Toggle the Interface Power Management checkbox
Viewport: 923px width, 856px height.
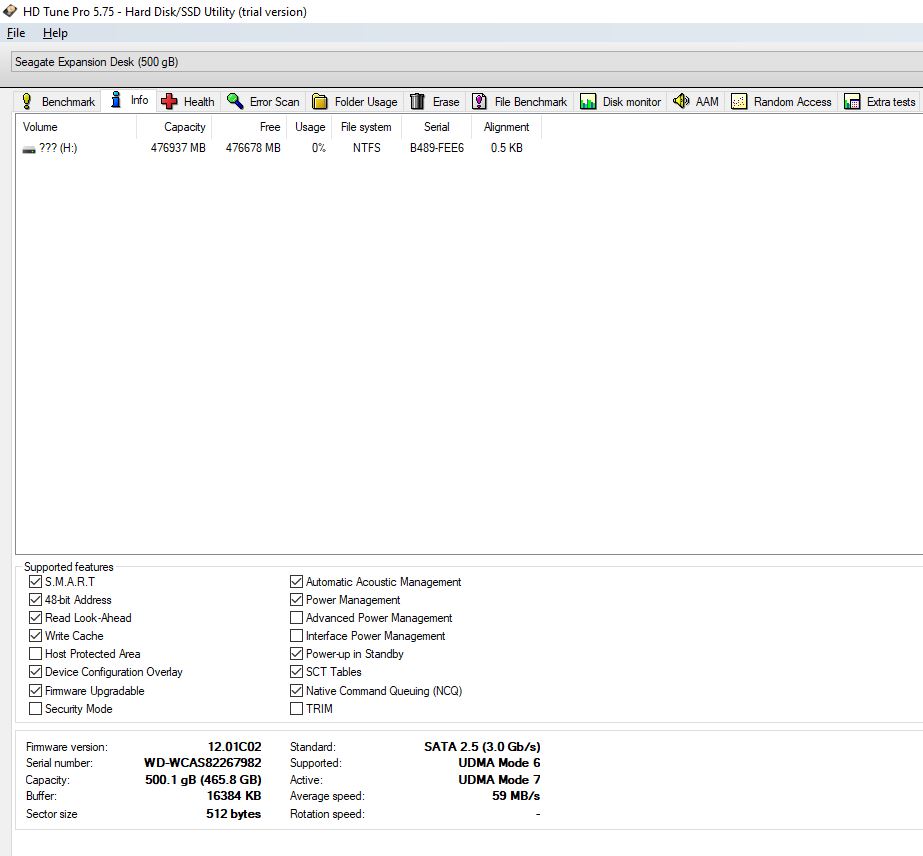[x=297, y=636]
